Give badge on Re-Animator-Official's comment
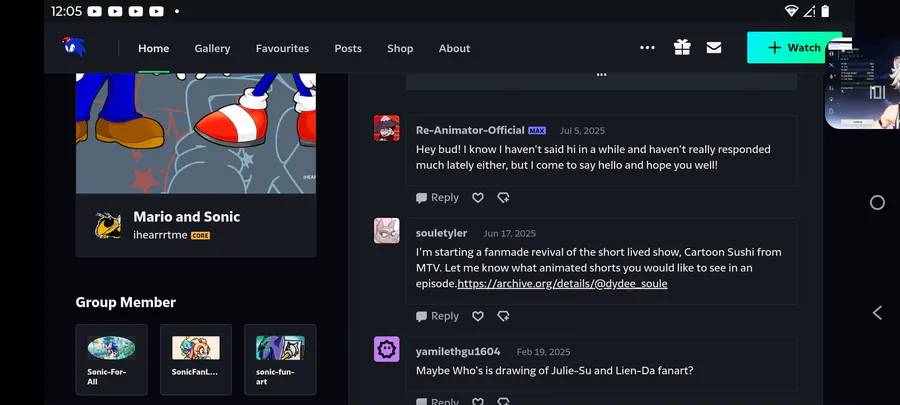900x405 pixels. [x=503, y=197]
